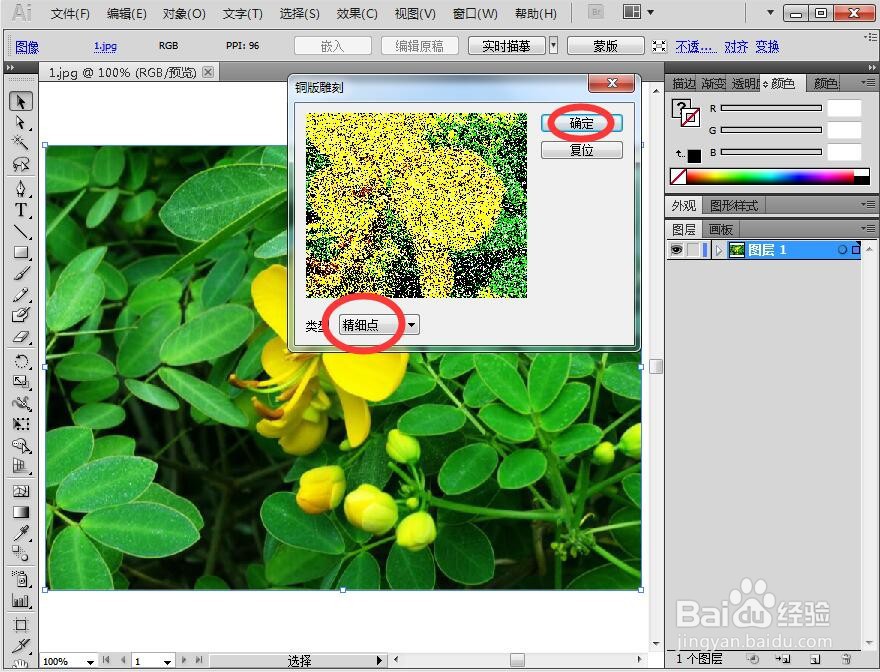Open the layers panel options menu
Image resolution: width=880 pixels, height=672 pixels.
(868, 228)
